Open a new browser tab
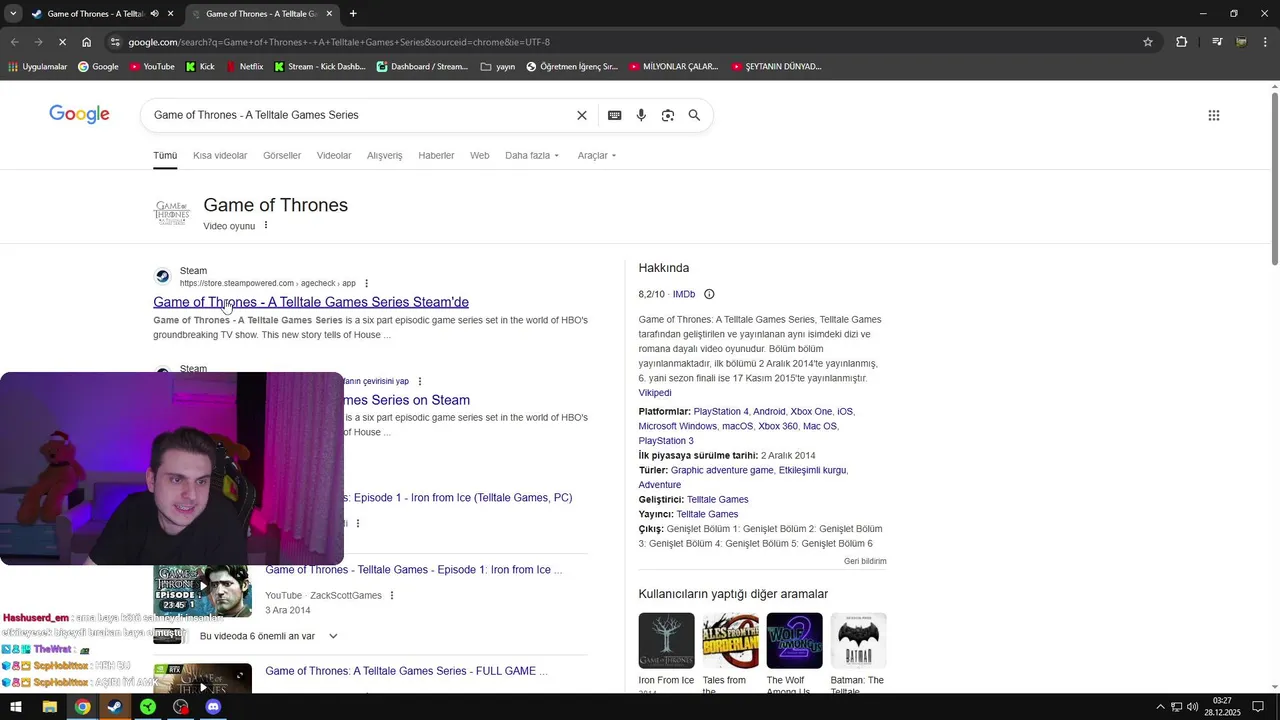 (353, 14)
